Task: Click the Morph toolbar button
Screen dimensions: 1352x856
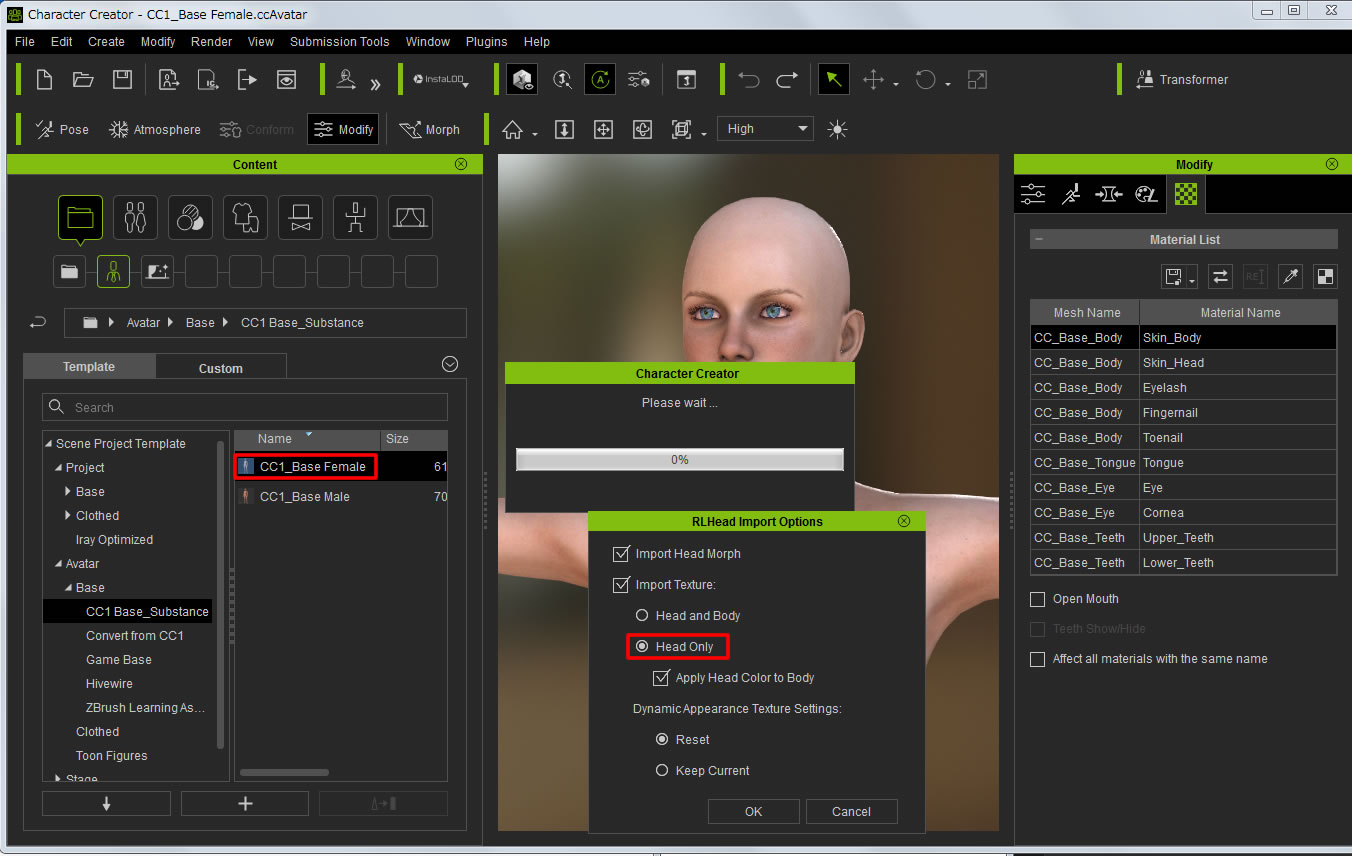Action: click(x=430, y=130)
